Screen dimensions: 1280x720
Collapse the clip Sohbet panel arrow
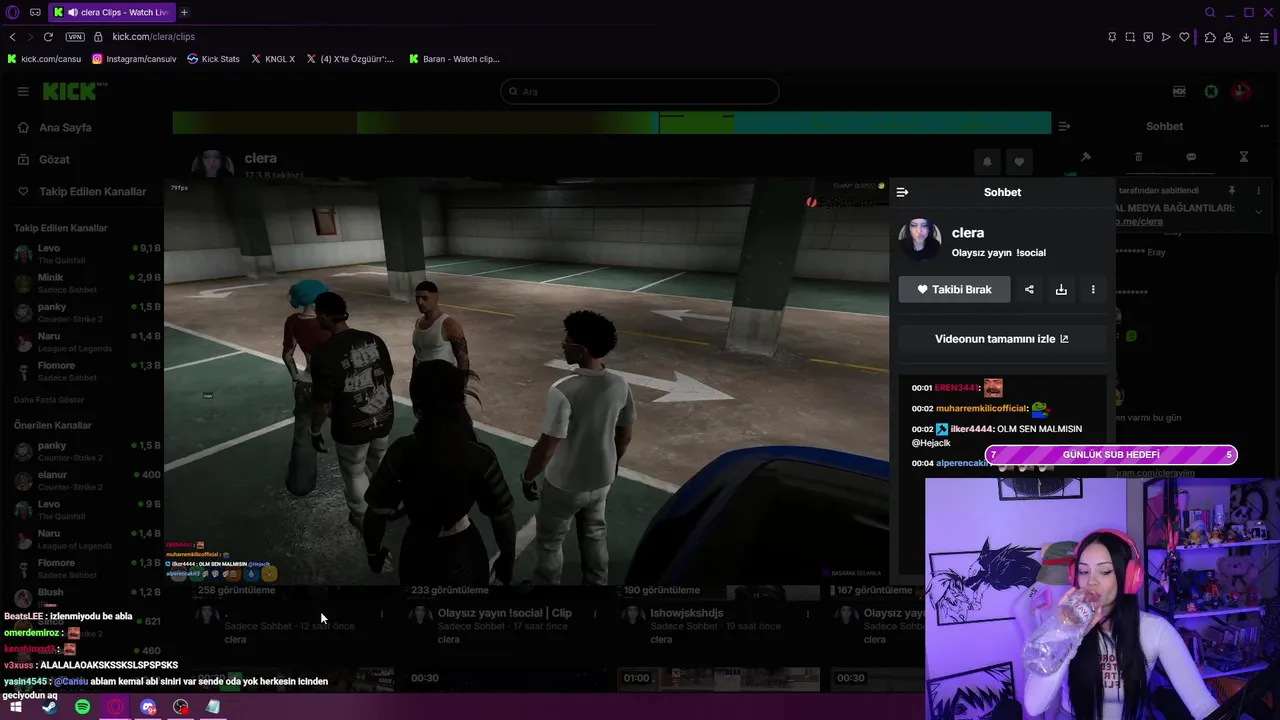[902, 192]
